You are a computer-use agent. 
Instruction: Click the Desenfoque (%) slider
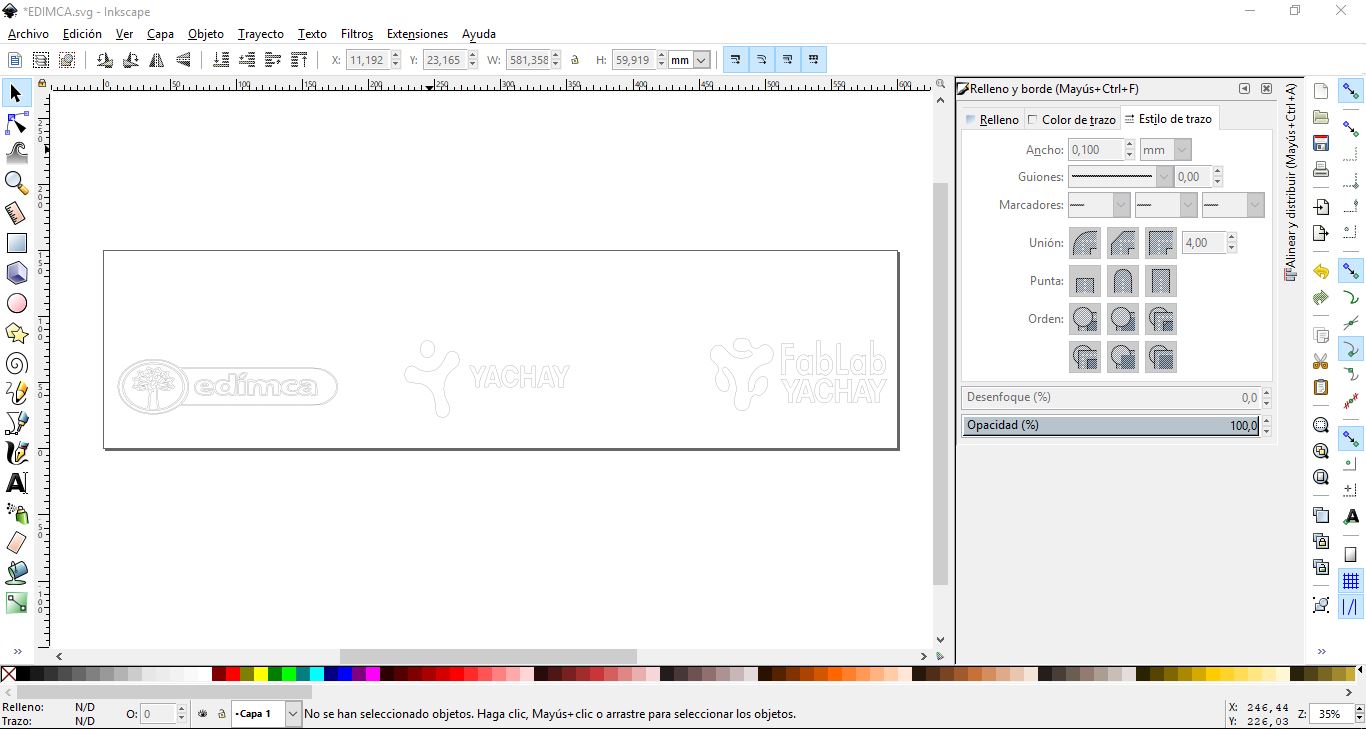click(x=1110, y=397)
